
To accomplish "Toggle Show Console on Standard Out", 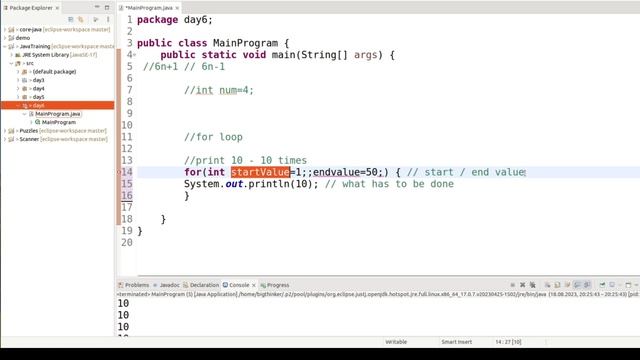I will pyautogui.click(x=577, y=285).
